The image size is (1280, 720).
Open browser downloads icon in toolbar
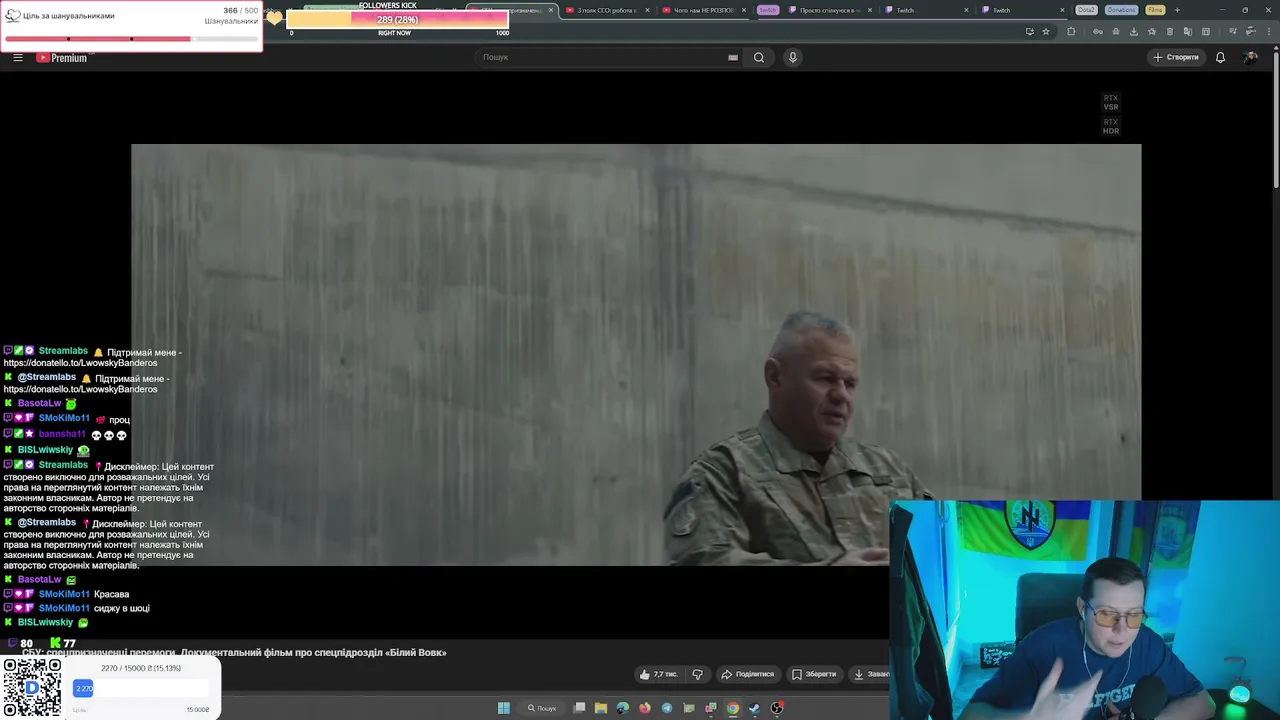click(1134, 32)
